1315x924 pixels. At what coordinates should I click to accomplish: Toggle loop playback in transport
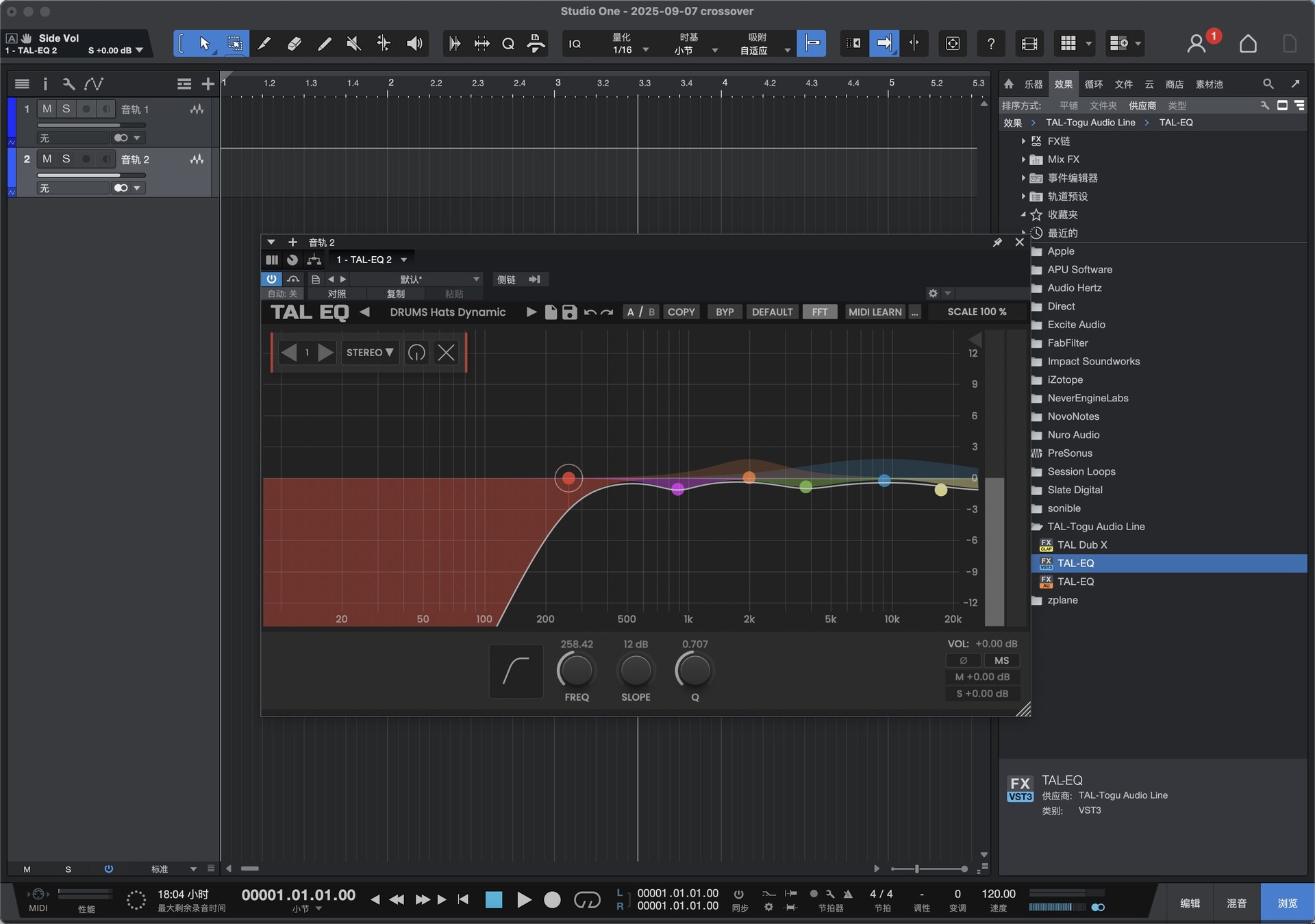587,899
